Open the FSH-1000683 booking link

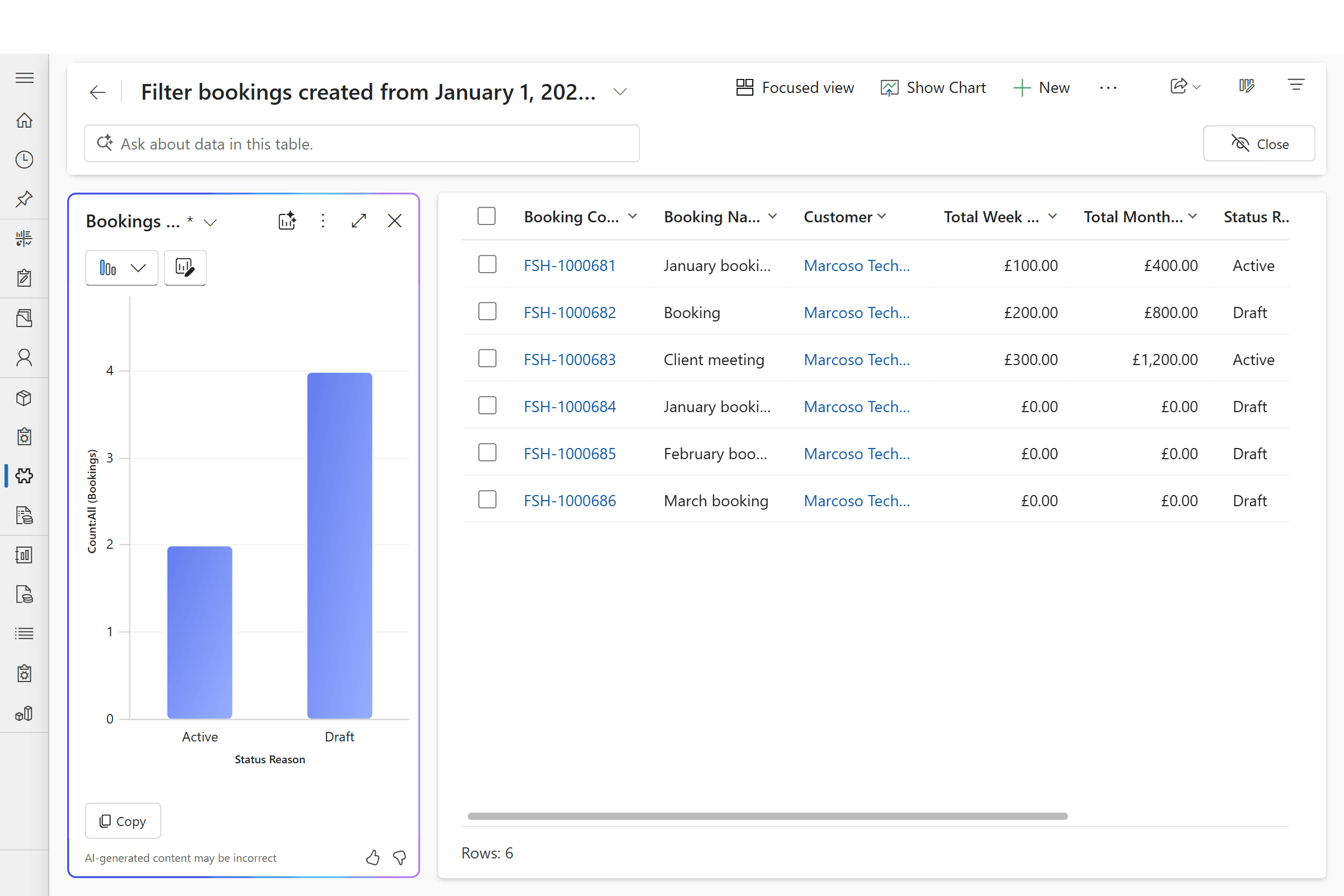(569, 360)
